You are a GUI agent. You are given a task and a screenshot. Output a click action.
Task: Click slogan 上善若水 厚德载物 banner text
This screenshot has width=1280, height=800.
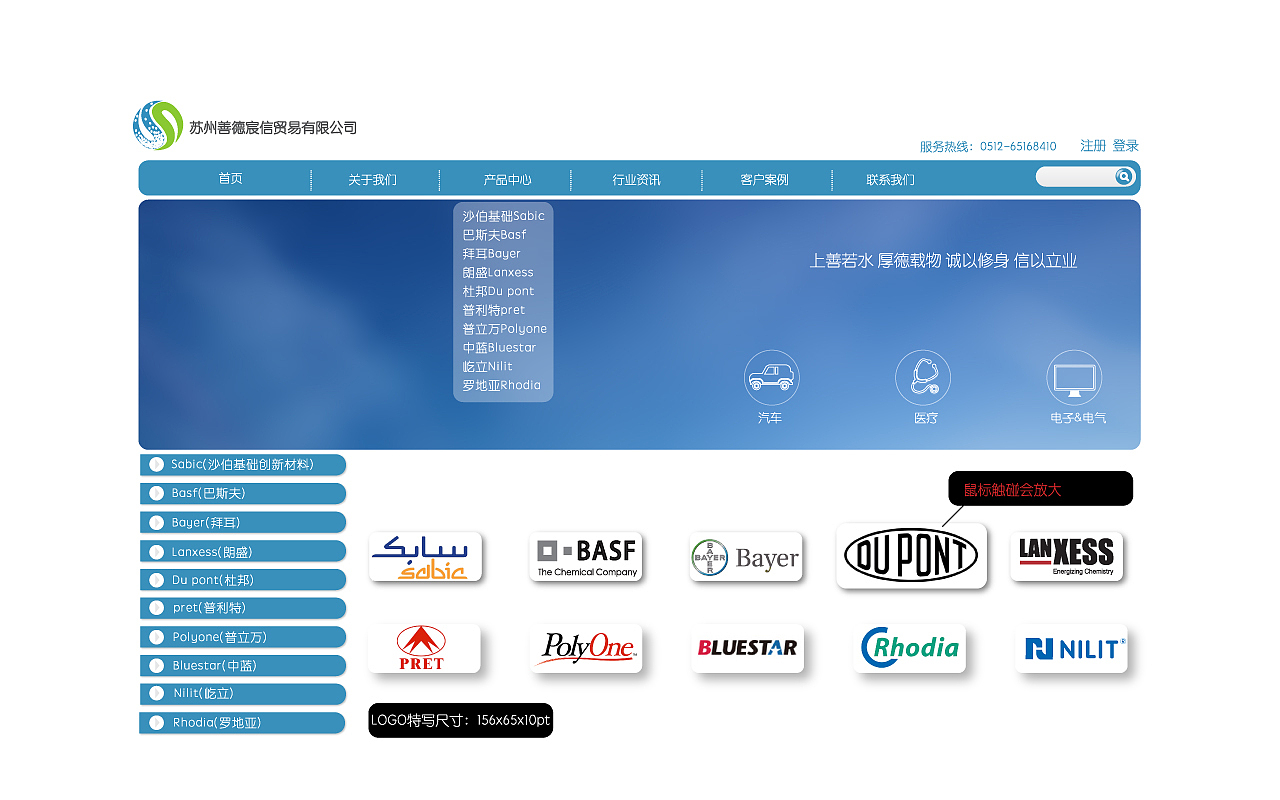[943, 261]
